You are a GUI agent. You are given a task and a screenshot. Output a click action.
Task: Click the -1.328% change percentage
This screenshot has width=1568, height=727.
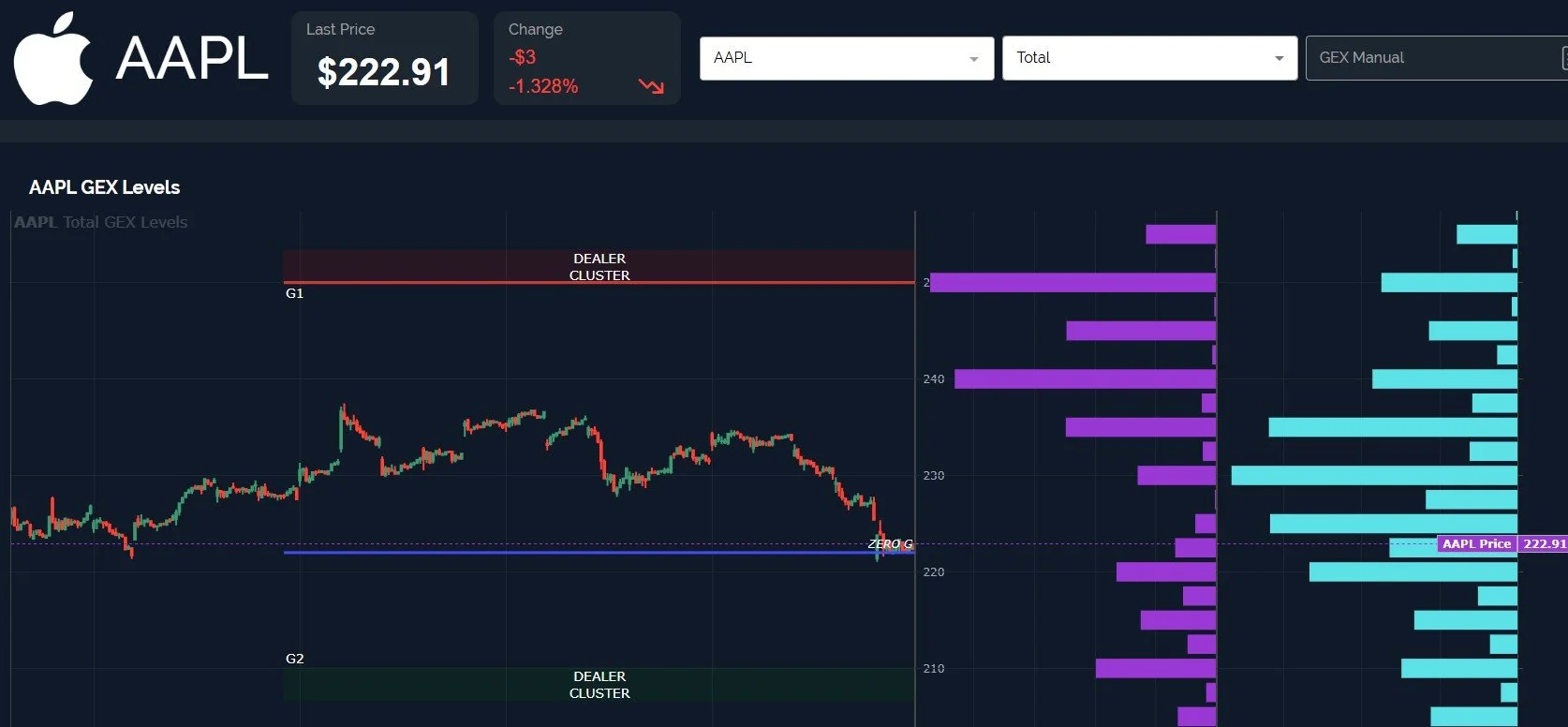coord(543,86)
